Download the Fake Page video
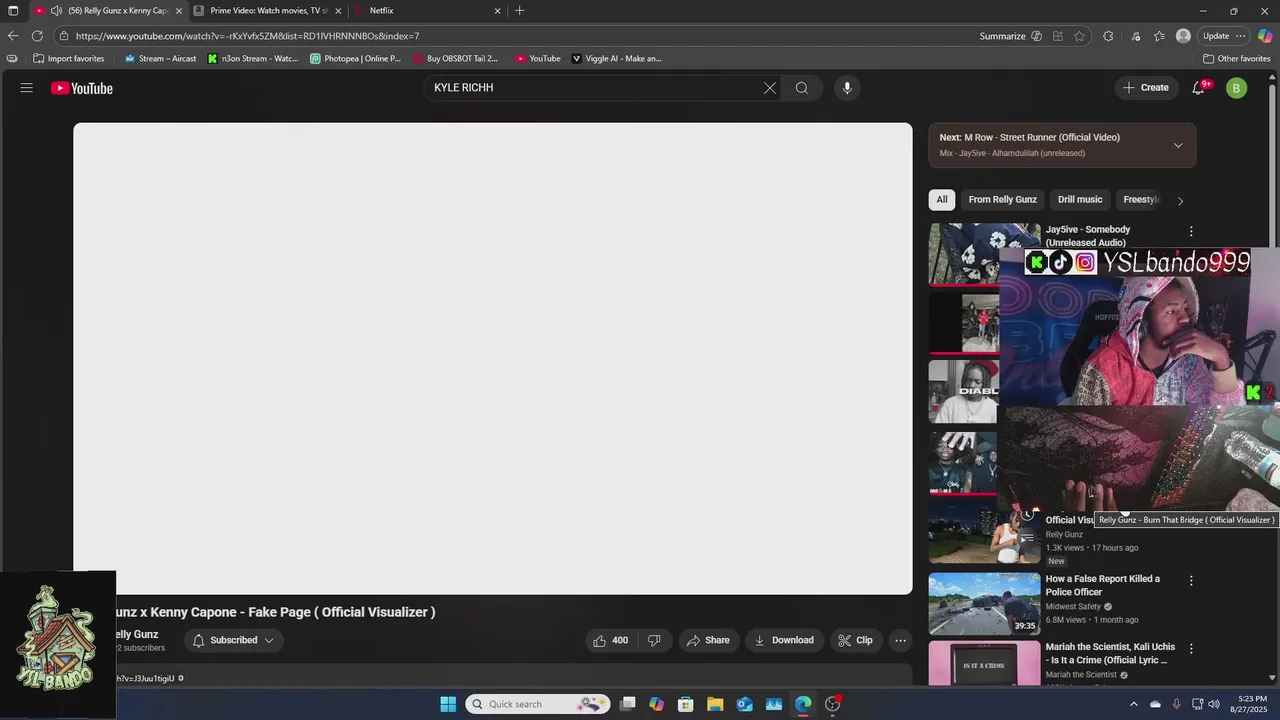 point(784,640)
